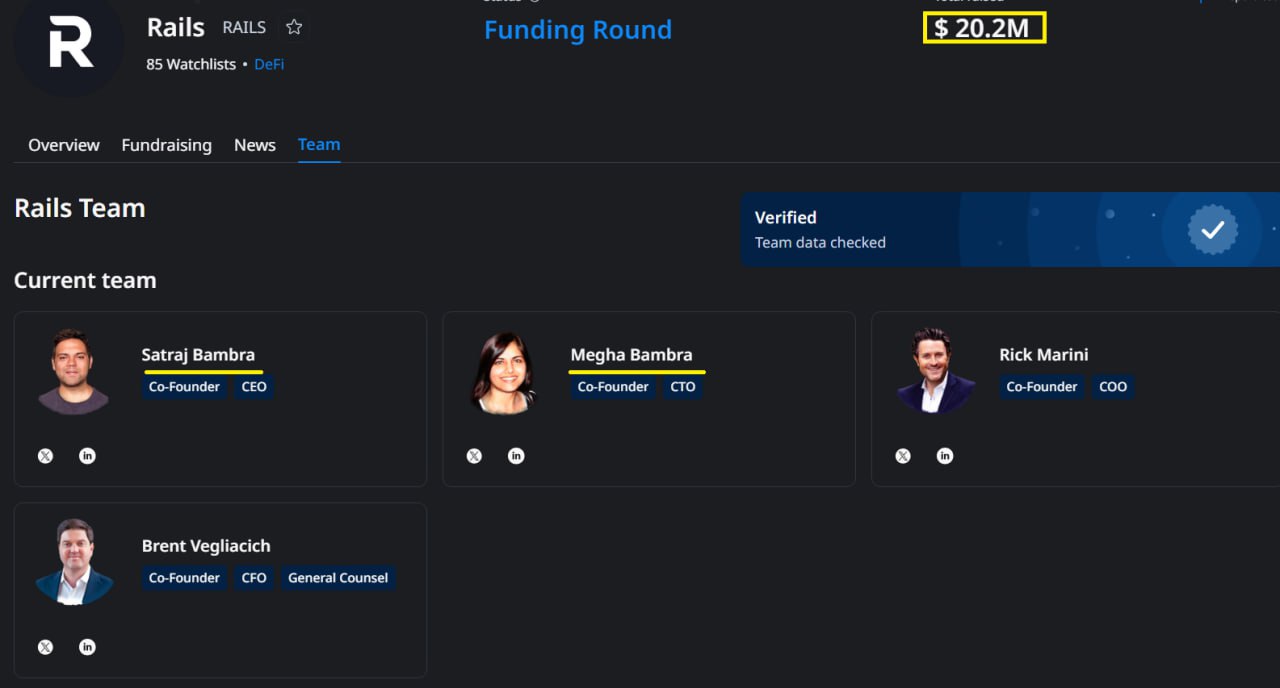1280x688 pixels.
Task: Click Satraj Bambra's profile photo
Action: 73,371
